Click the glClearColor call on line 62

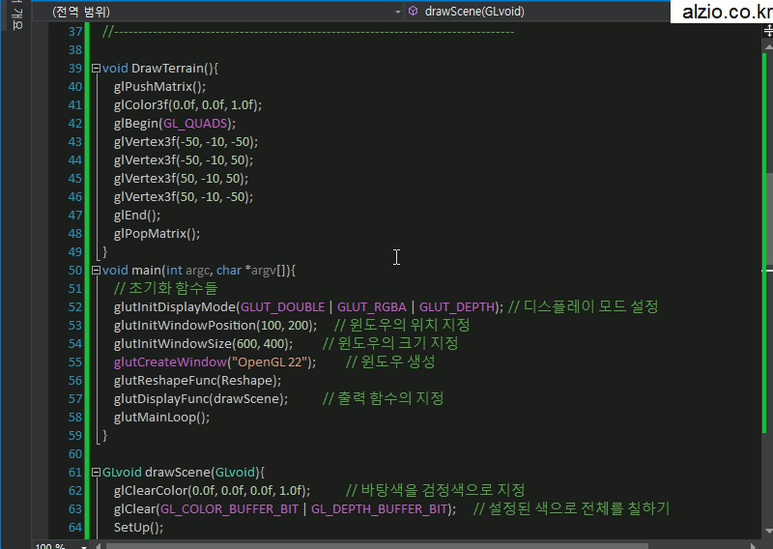[212, 491]
